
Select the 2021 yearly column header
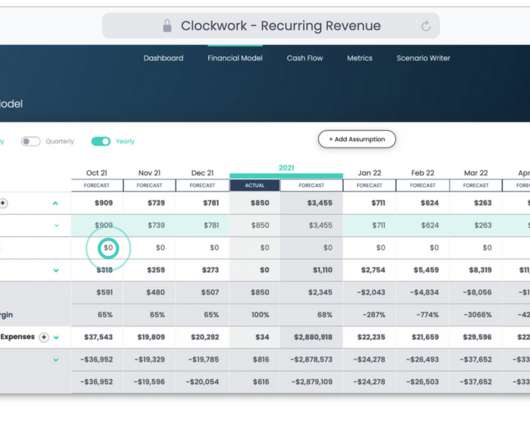click(286, 168)
